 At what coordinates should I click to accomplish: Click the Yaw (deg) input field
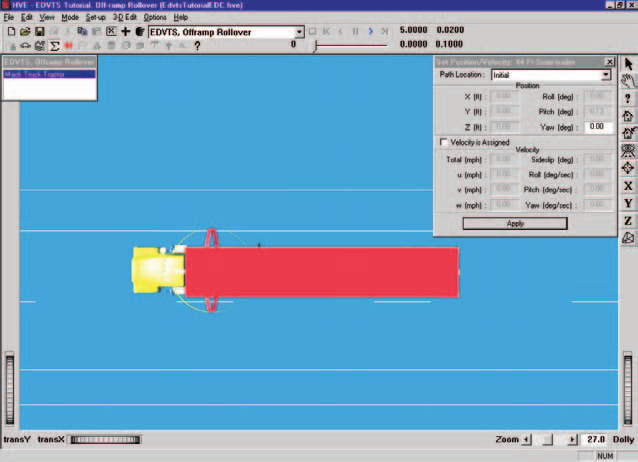pyautogui.click(x=598, y=127)
